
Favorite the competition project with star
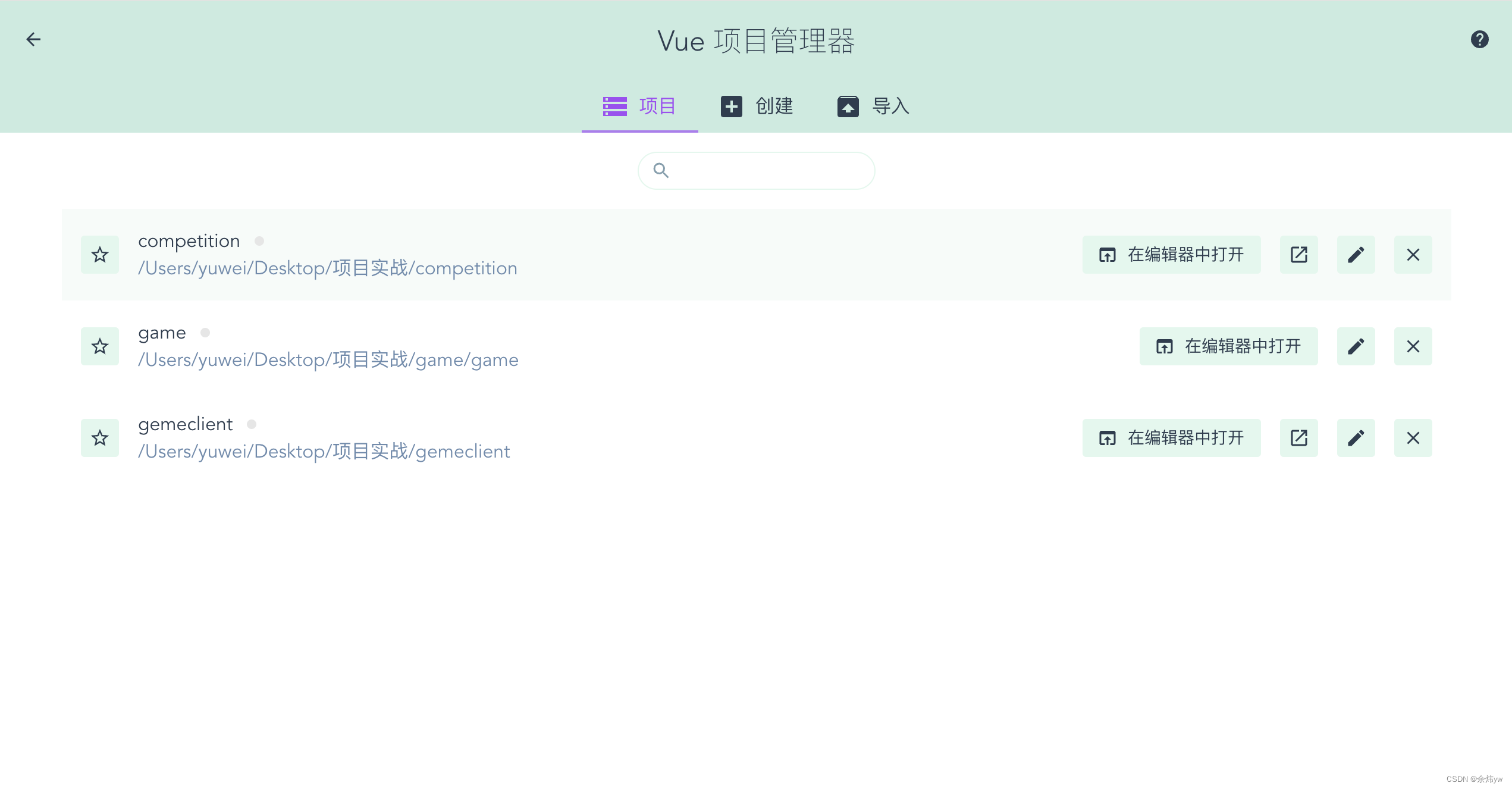[x=100, y=255]
